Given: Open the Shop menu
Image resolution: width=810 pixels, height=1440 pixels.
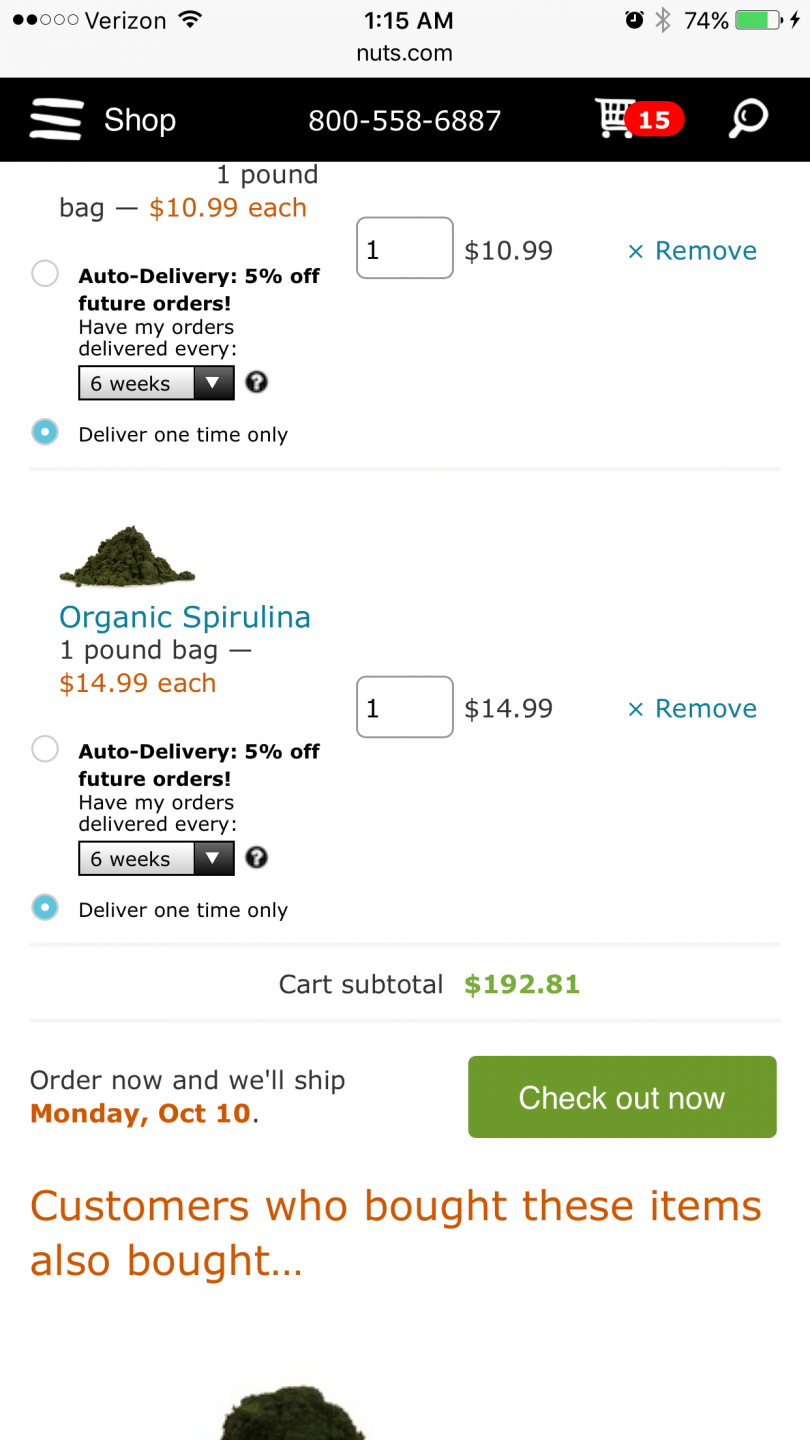Looking at the screenshot, I should (140, 120).
